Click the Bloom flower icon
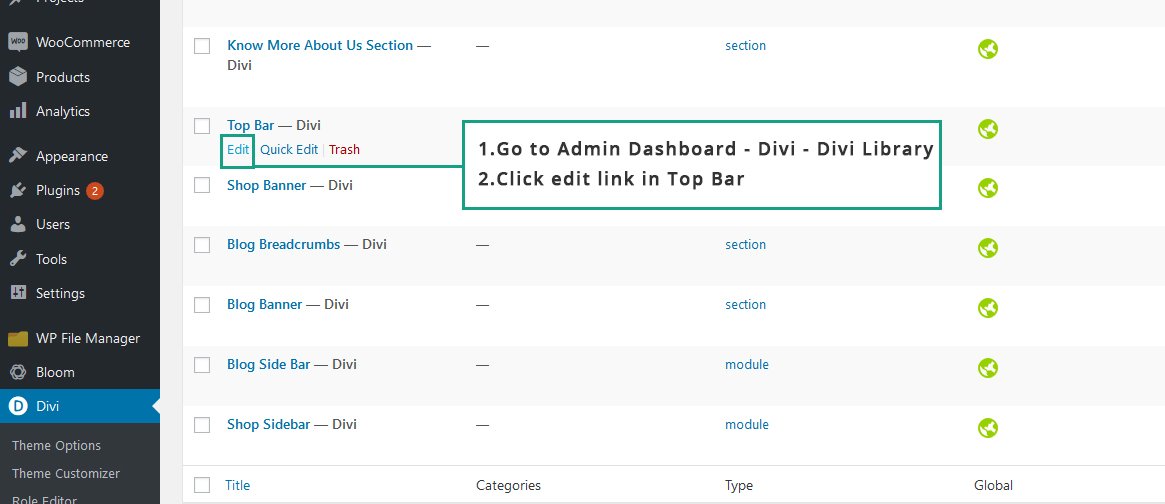The width and height of the screenshot is (1165, 504). click(18, 372)
